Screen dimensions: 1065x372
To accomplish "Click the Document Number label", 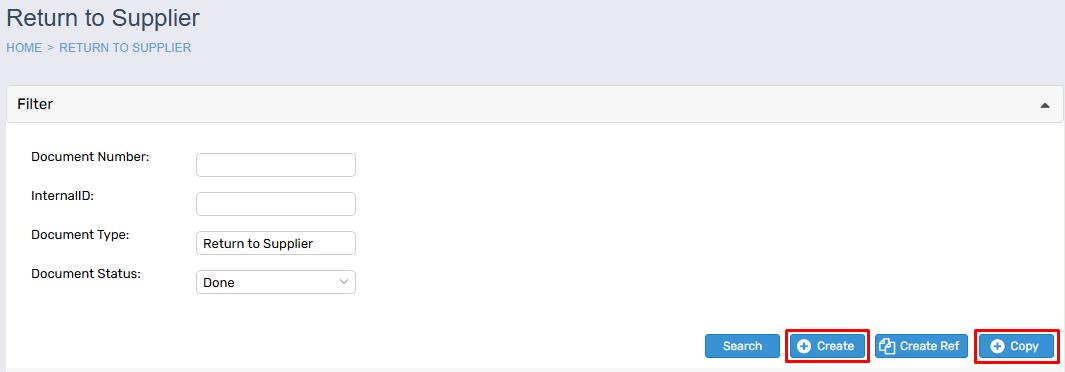I will tap(90, 157).
